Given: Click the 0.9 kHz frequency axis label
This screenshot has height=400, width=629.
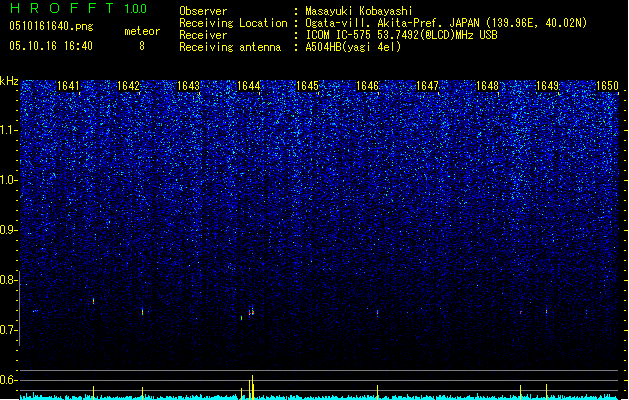Looking at the screenshot, I should click(x=9, y=230).
